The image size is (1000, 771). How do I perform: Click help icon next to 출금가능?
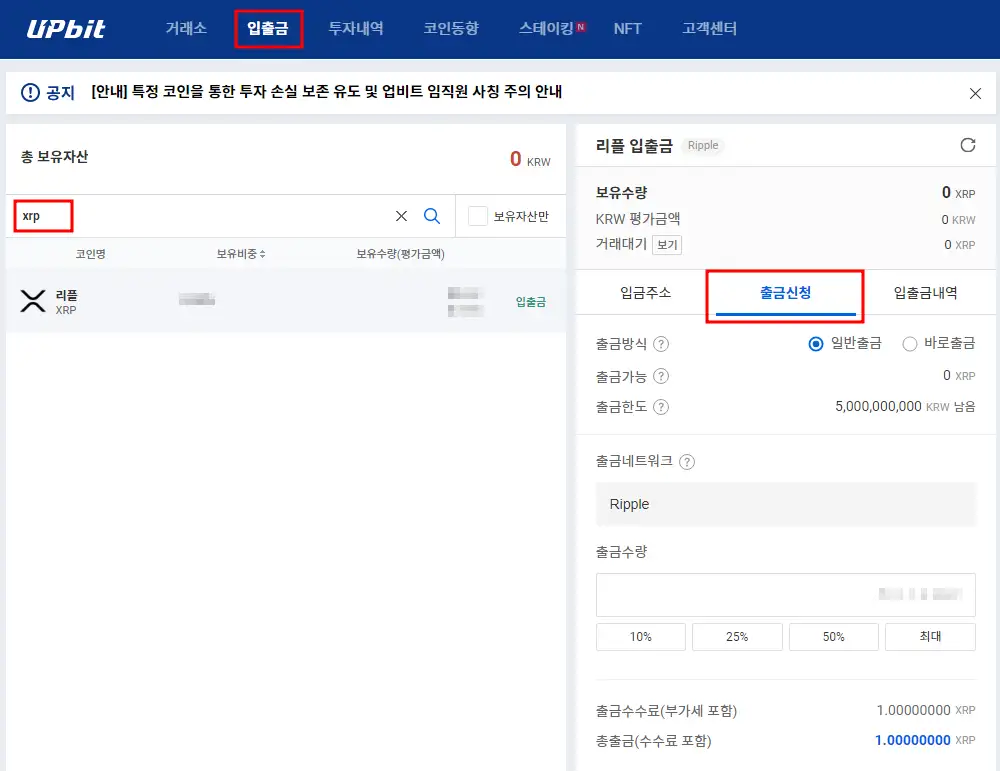tap(661, 376)
